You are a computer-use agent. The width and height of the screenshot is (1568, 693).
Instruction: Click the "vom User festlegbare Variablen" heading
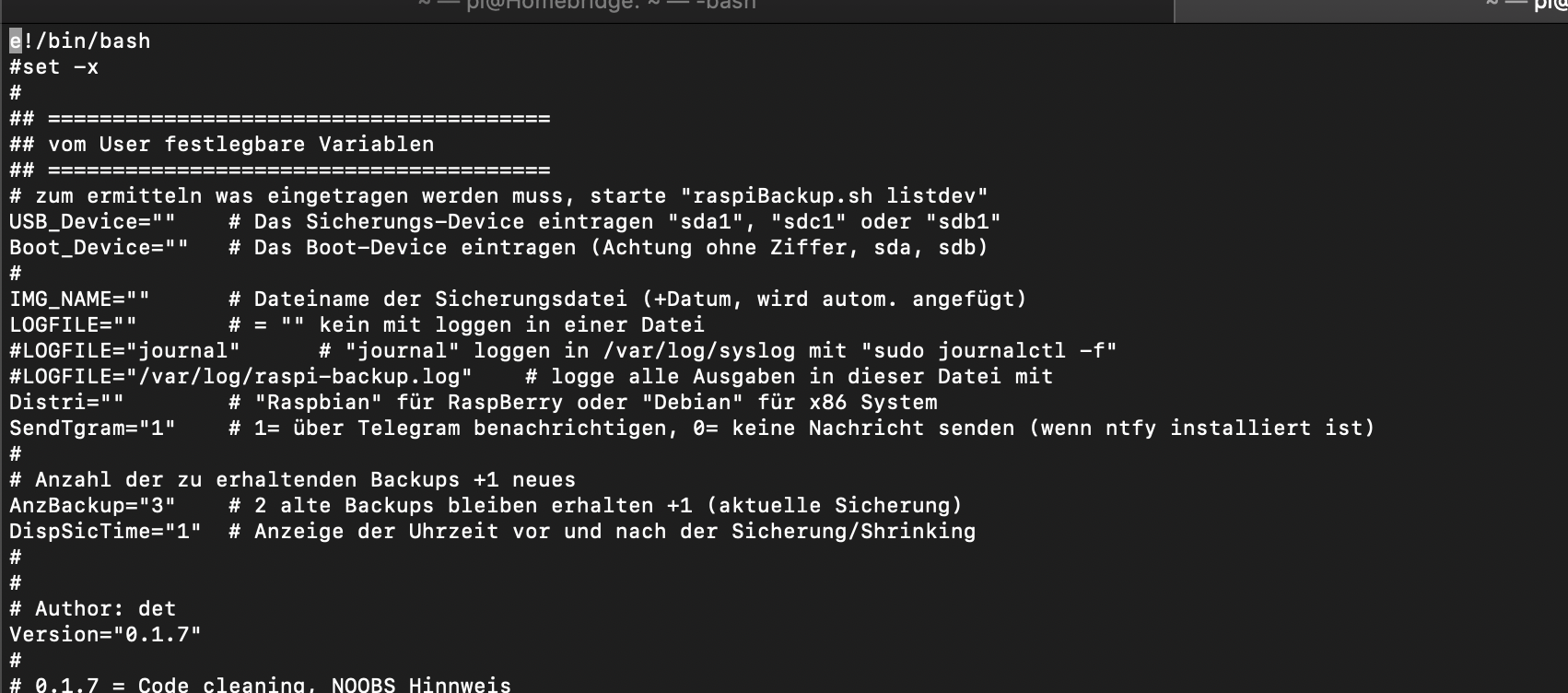(x=240, y=145)
